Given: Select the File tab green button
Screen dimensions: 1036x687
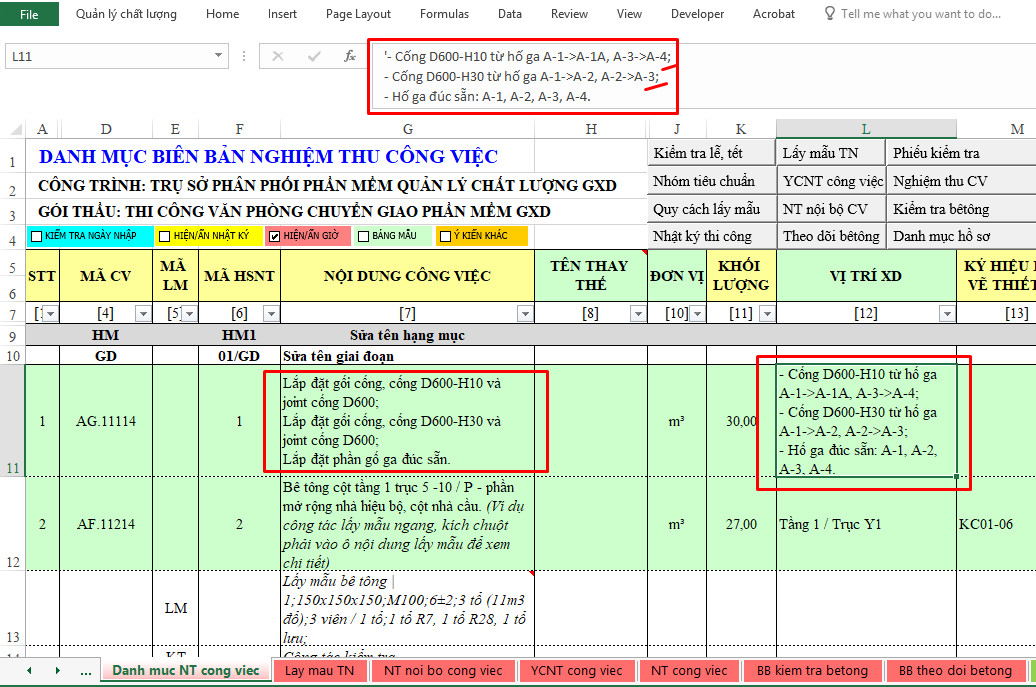Looking at the screenshot, I should tap(29, 14).
